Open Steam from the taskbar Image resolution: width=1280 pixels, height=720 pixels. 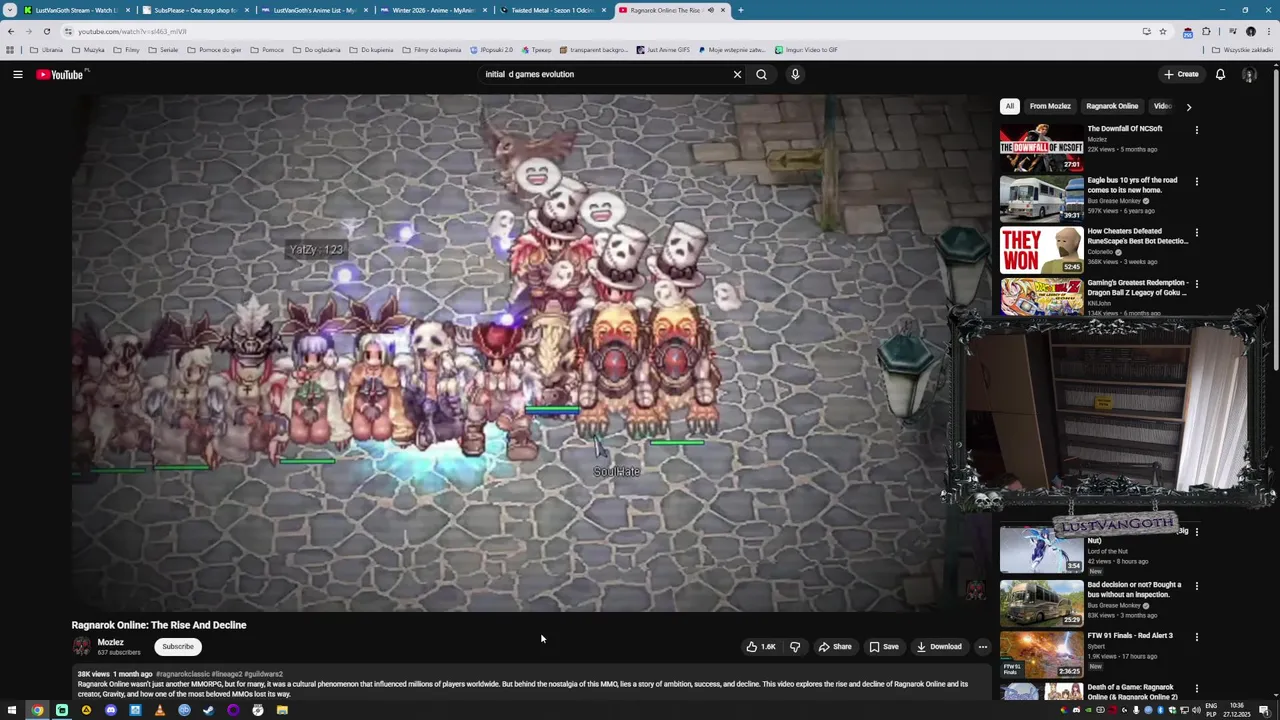[208, 710]
